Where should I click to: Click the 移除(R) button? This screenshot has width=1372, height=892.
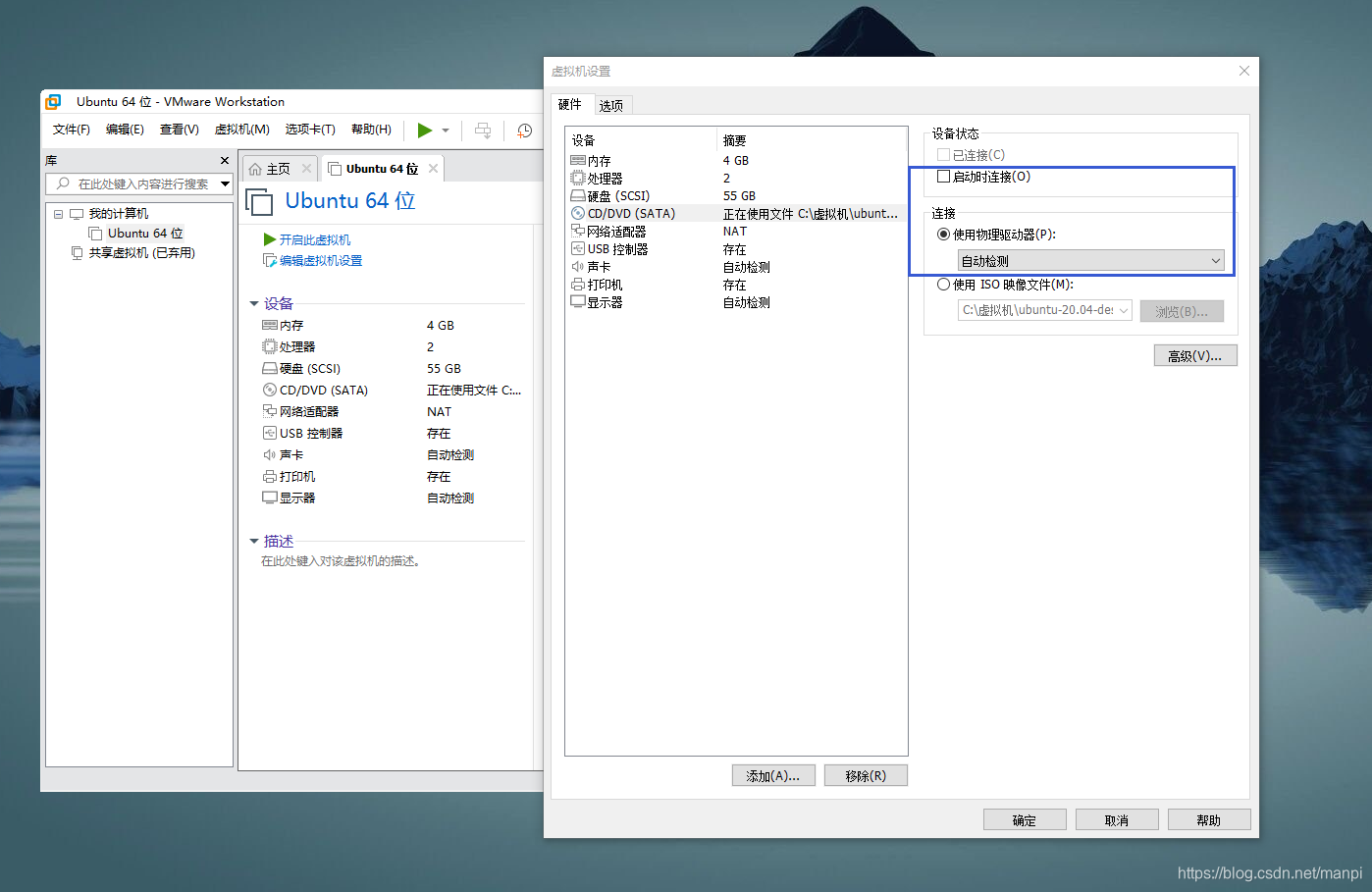pos(866,775)
